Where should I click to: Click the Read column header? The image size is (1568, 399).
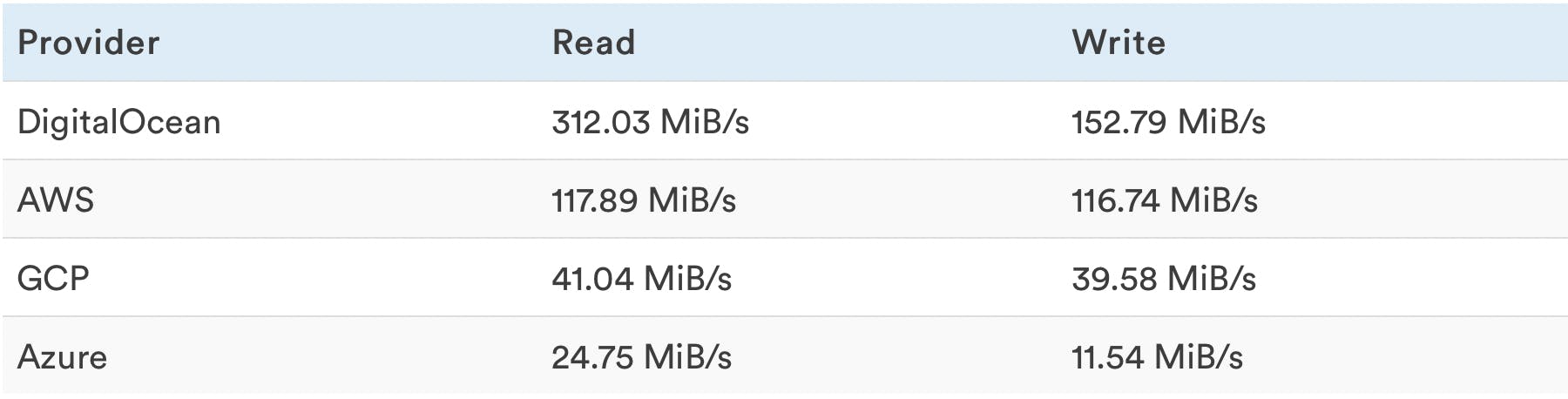coord(593,43)
